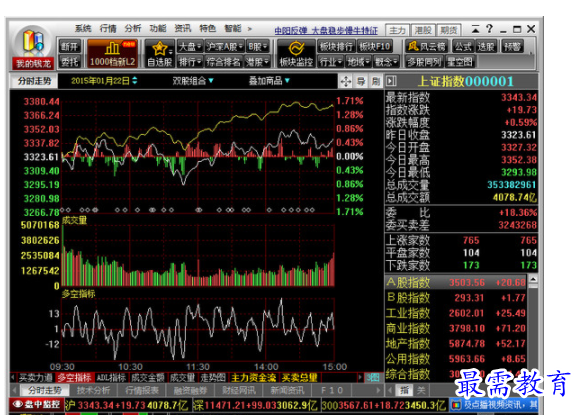Select the 多空指标 indicator tab

(x=74, y=378)
